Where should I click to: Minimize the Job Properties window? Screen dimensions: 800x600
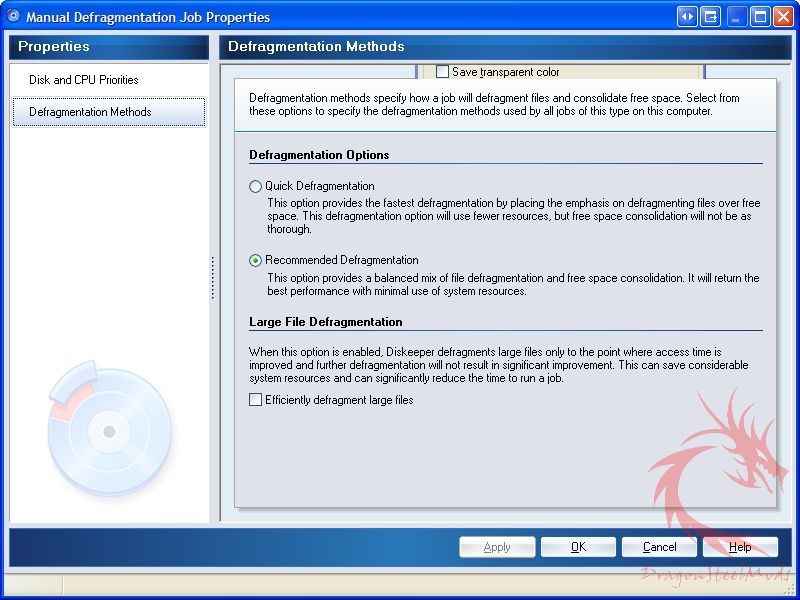click(x=737, y=16)
